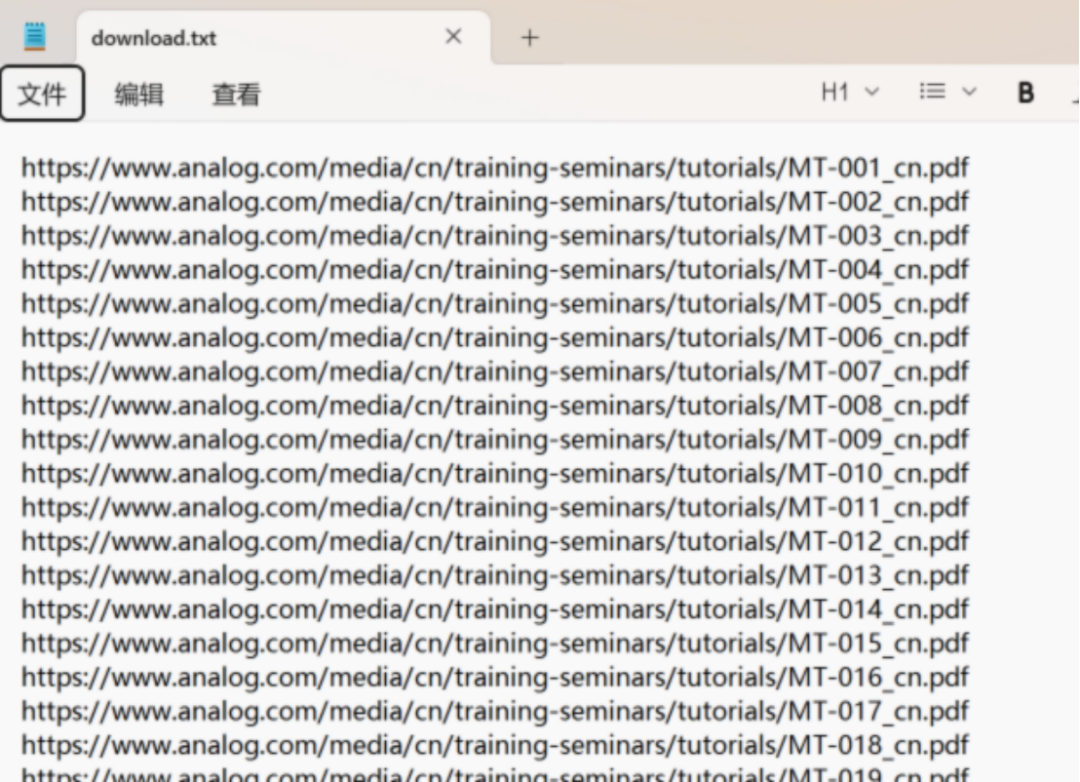Click the MT-014_cn.pdf URL line
The width and height of the screenshot is (1080, 782).
coord(495,609)
